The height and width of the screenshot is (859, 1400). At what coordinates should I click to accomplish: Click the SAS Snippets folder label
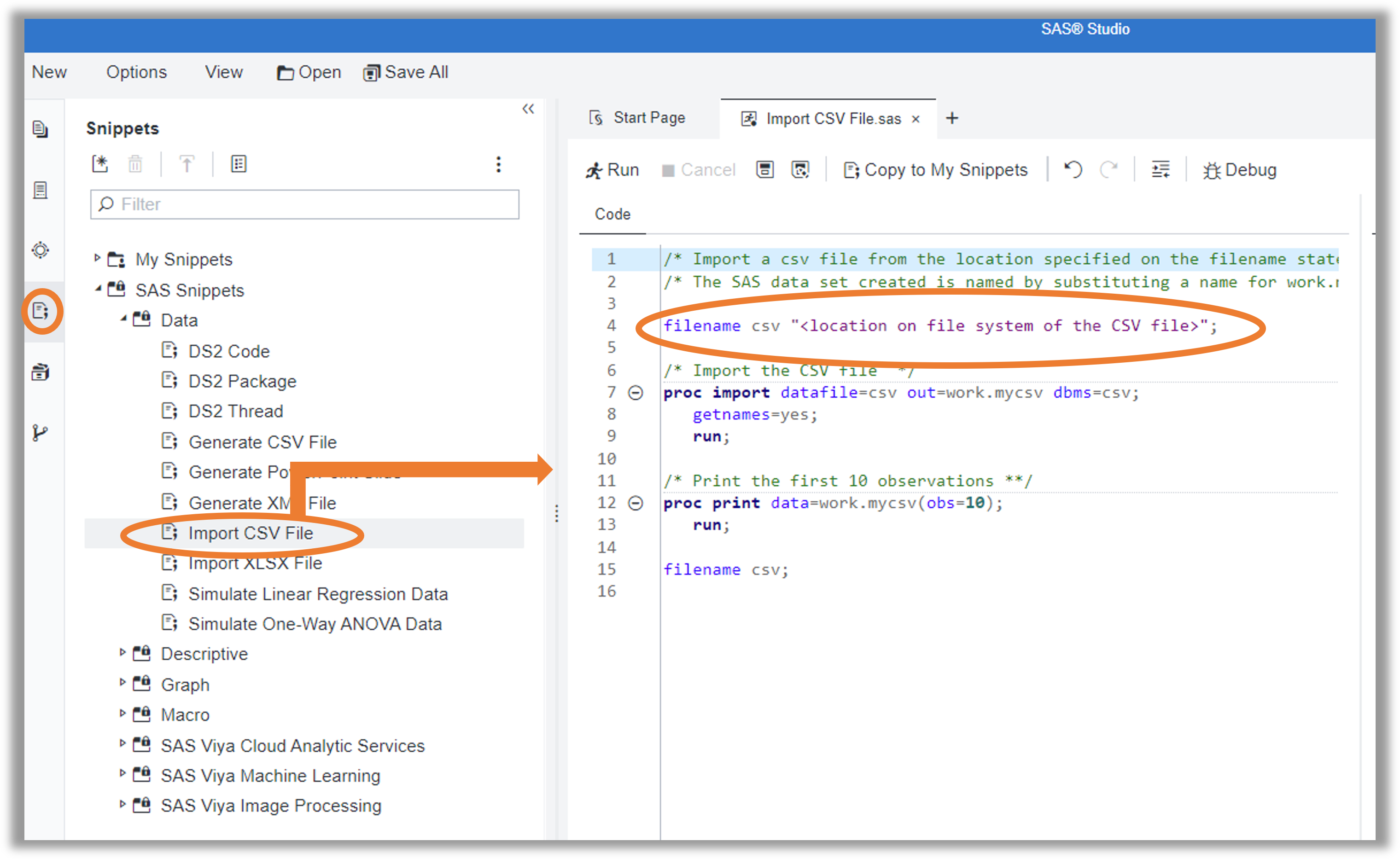190,290
